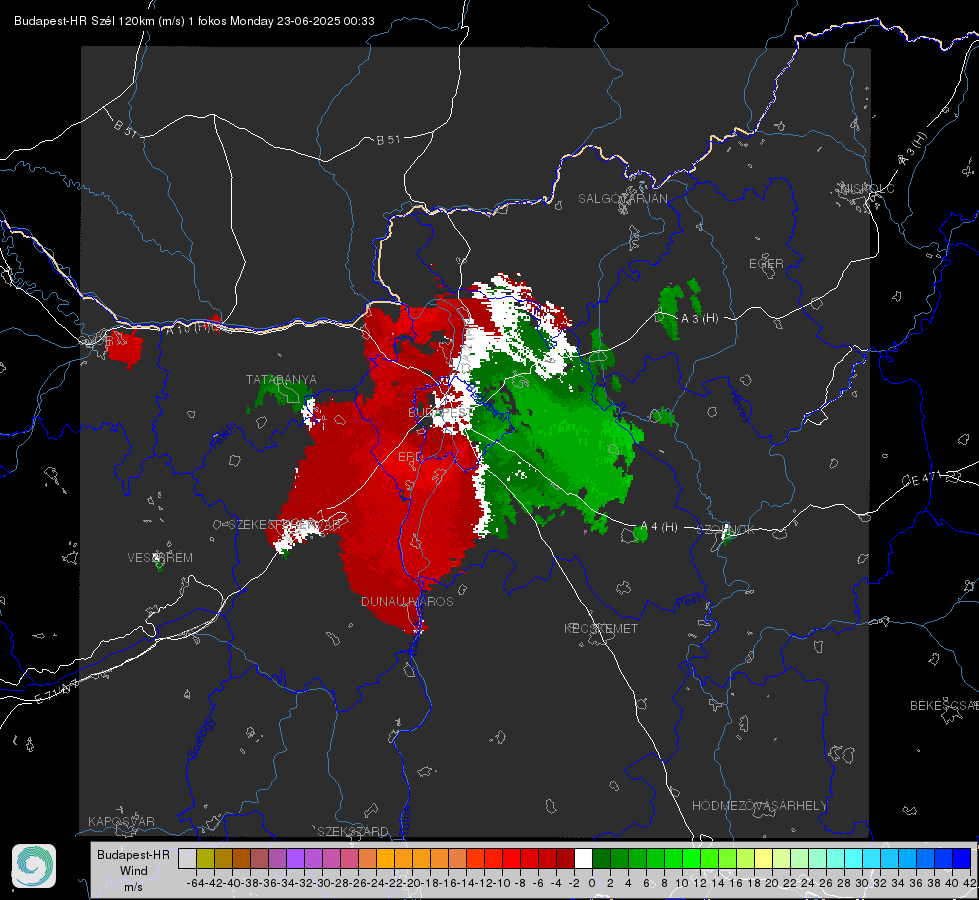This screenshot has height=900, width=979.
Task: Pick the purple swatch between -34 and -32
Action: coord(295,858)
